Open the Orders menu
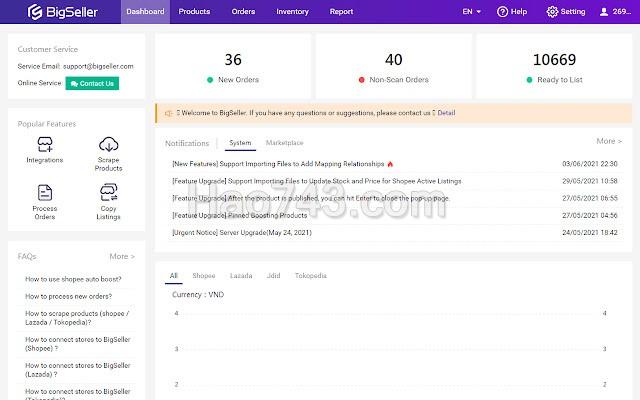Image resolution: width=640 pixels, height=400 pixels. pos(243,12)
